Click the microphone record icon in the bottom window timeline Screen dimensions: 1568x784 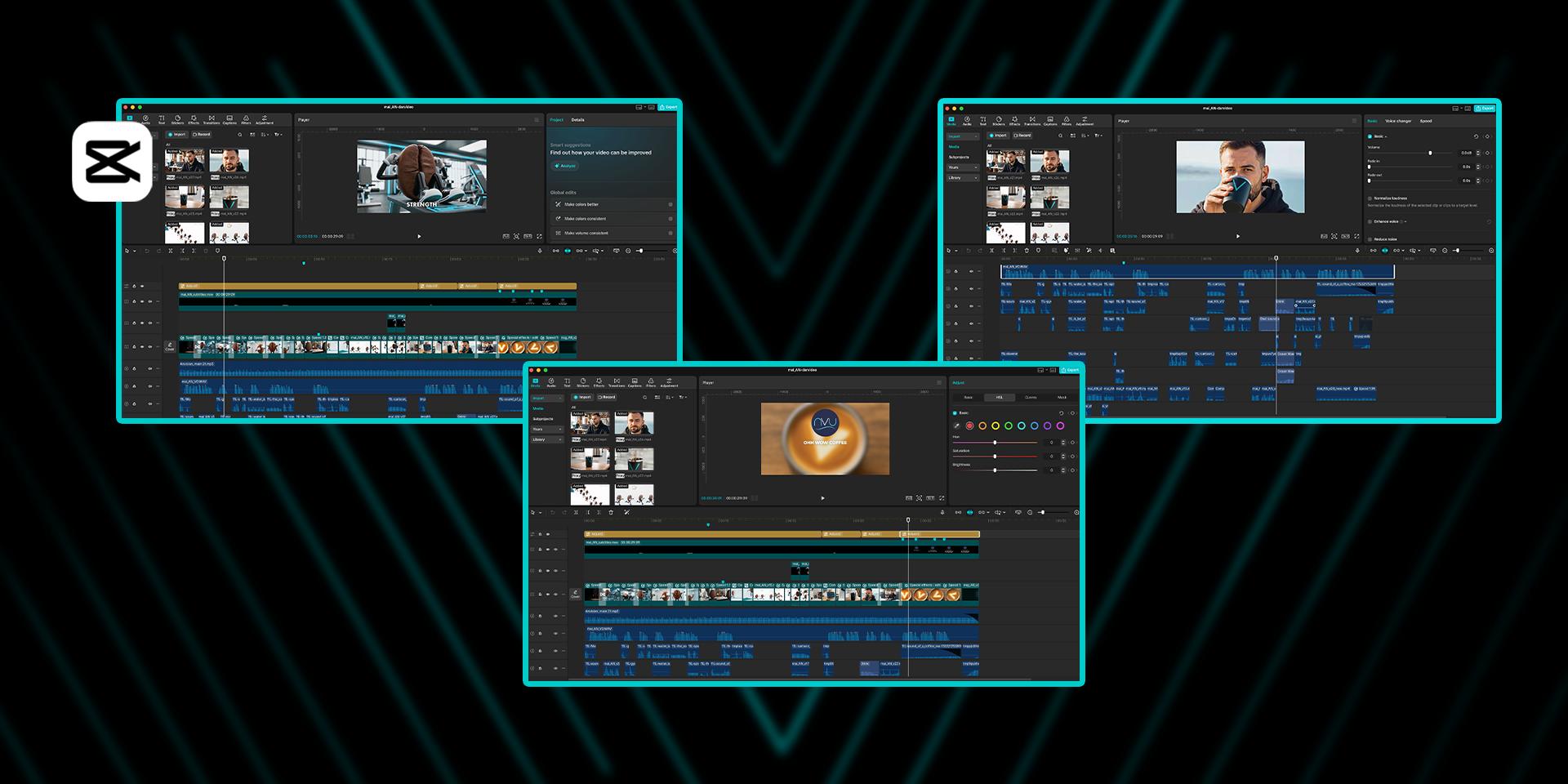pyautogui.click(x=942, y=512)
